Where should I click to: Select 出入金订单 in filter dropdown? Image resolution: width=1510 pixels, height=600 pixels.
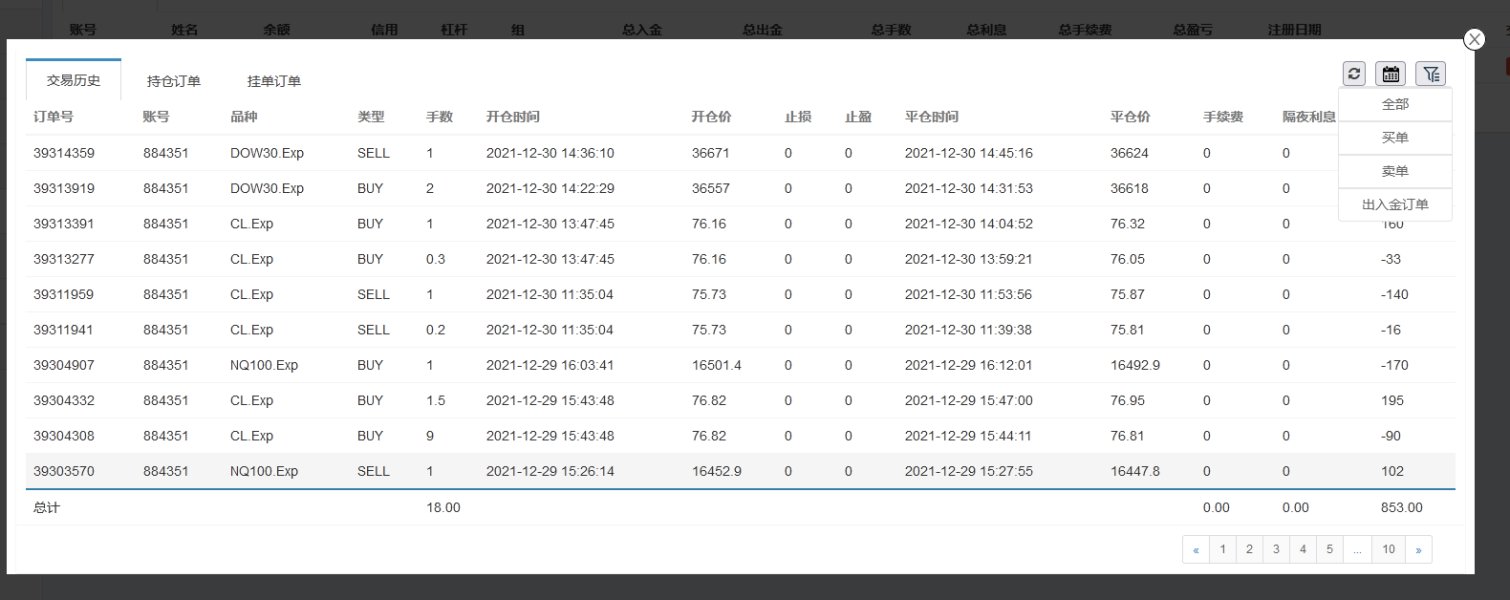1395,204
